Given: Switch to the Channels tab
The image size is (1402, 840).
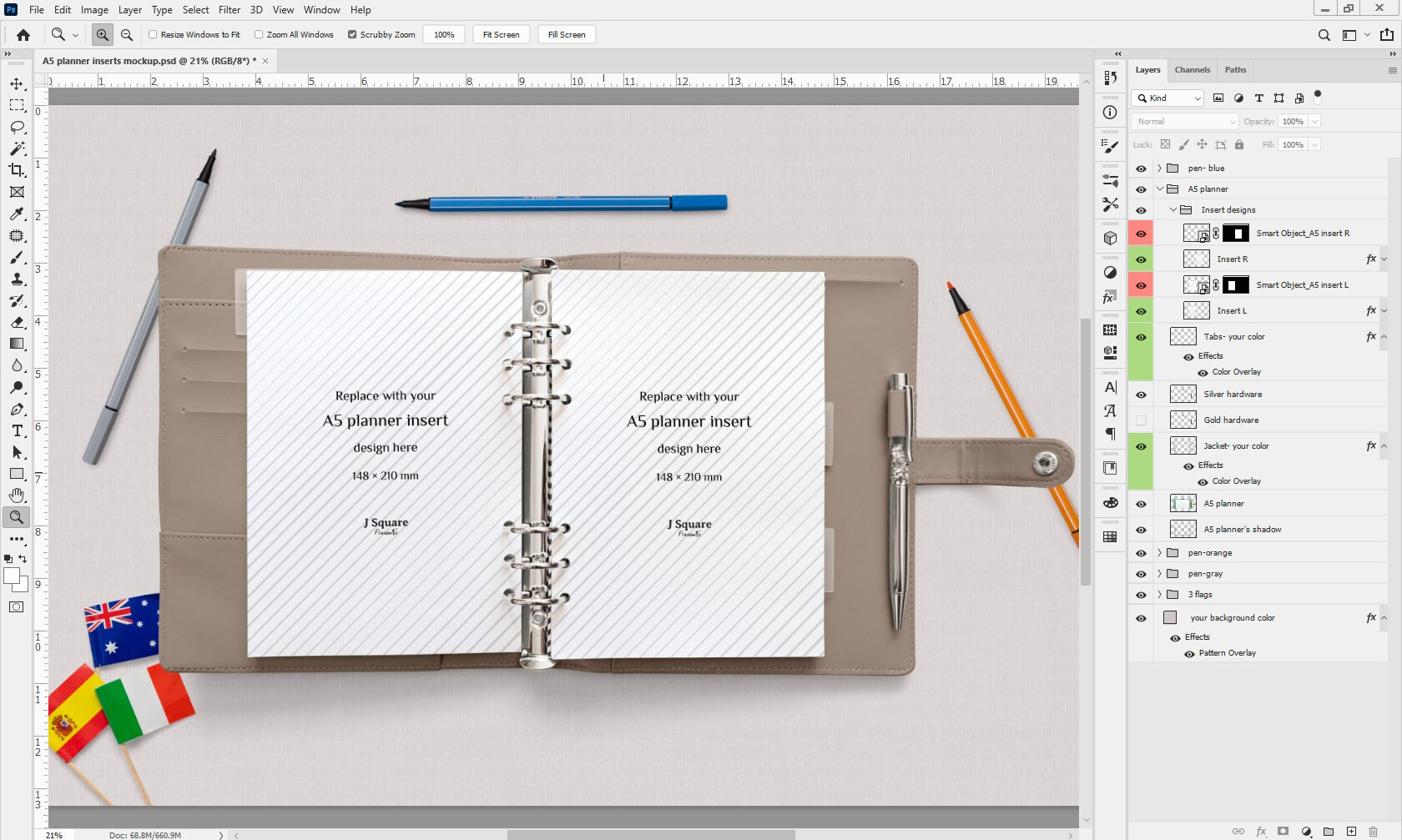Looking at the screenshot, I should click(x=1192, y=70).
